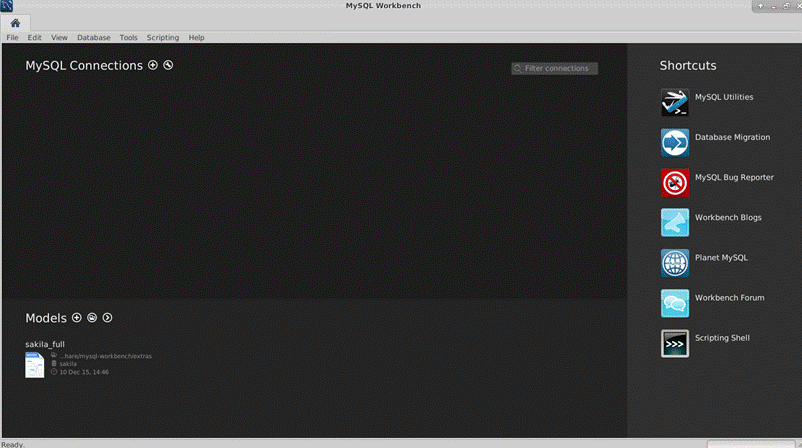The image size is (802, 448).
Task: Click the MySQL Bug Reporter label
Action: [734, 177]
